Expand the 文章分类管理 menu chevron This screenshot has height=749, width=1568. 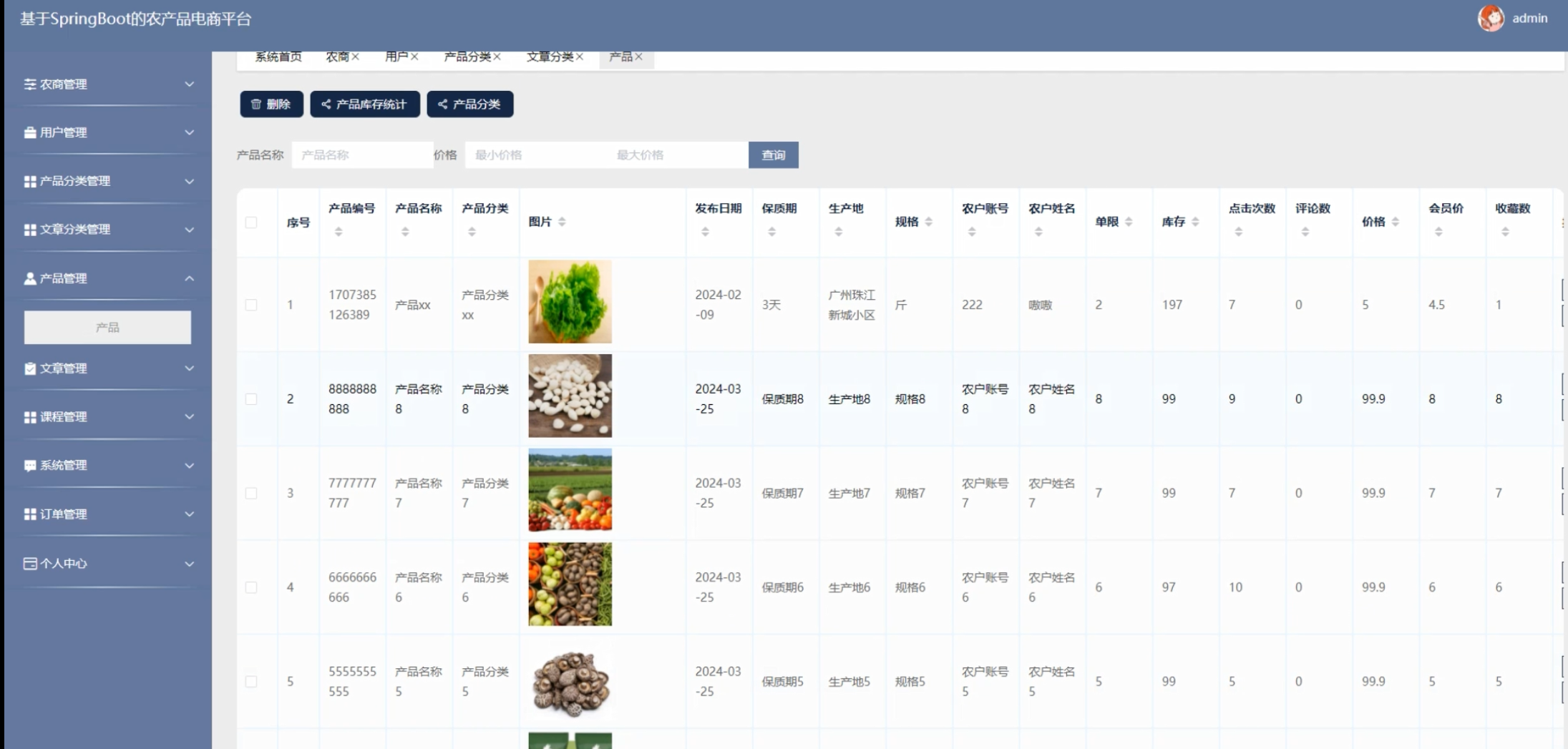[189, 230]
